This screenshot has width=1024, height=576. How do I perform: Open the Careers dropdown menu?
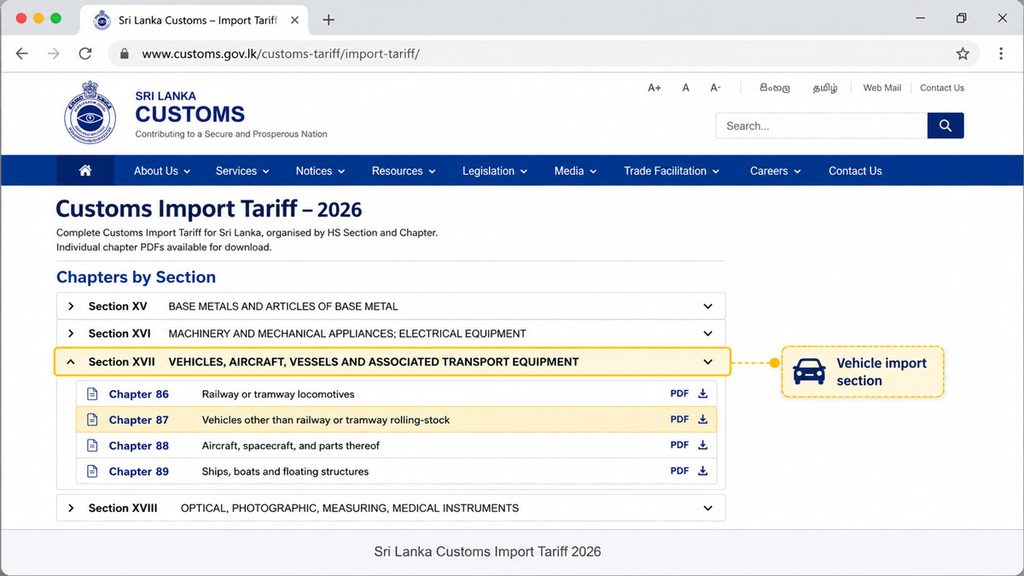(x=775, y=170)
